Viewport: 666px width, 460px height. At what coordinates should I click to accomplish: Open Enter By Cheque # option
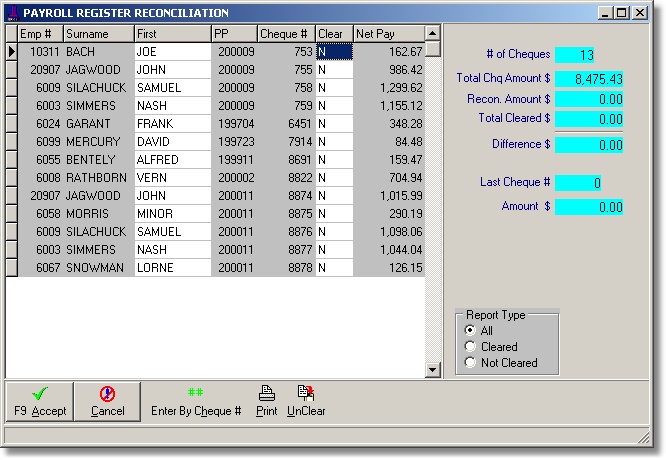coord(196,401)
